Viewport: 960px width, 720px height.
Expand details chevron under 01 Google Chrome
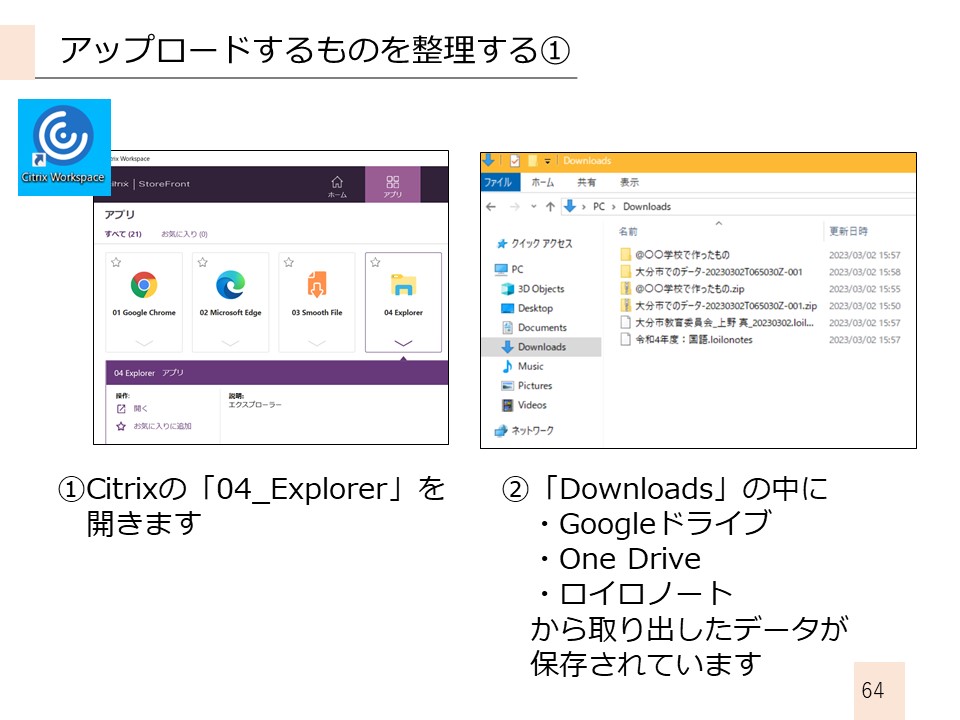coord(144,343)
